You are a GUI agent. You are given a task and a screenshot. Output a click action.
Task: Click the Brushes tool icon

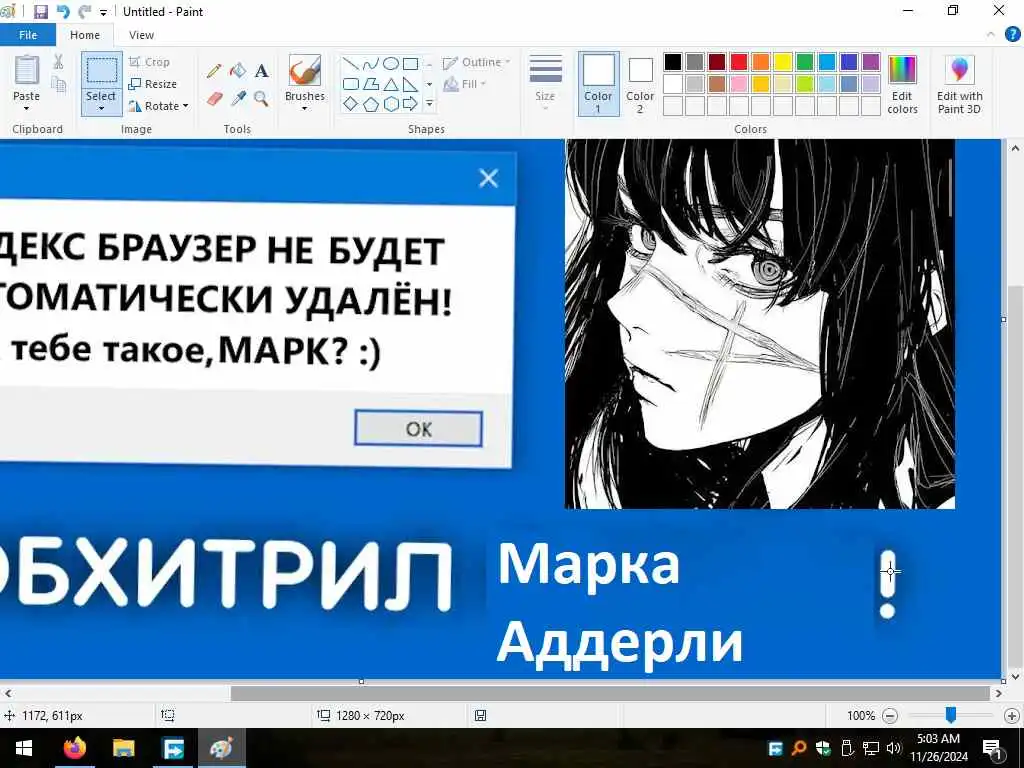[x=304, y=70]
